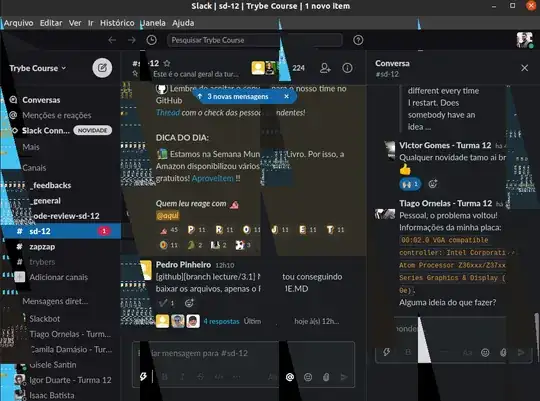Open the Thread link in message
The height and width of the screenshot is (401, 540).
click(x=168, y=113)
